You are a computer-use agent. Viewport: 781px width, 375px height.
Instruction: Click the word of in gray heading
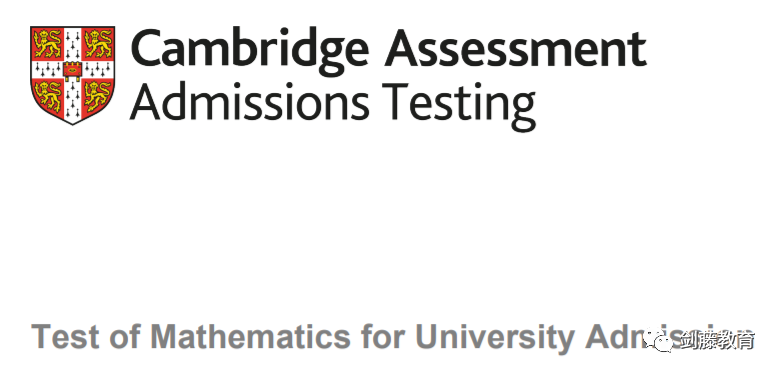coord(125,336)
